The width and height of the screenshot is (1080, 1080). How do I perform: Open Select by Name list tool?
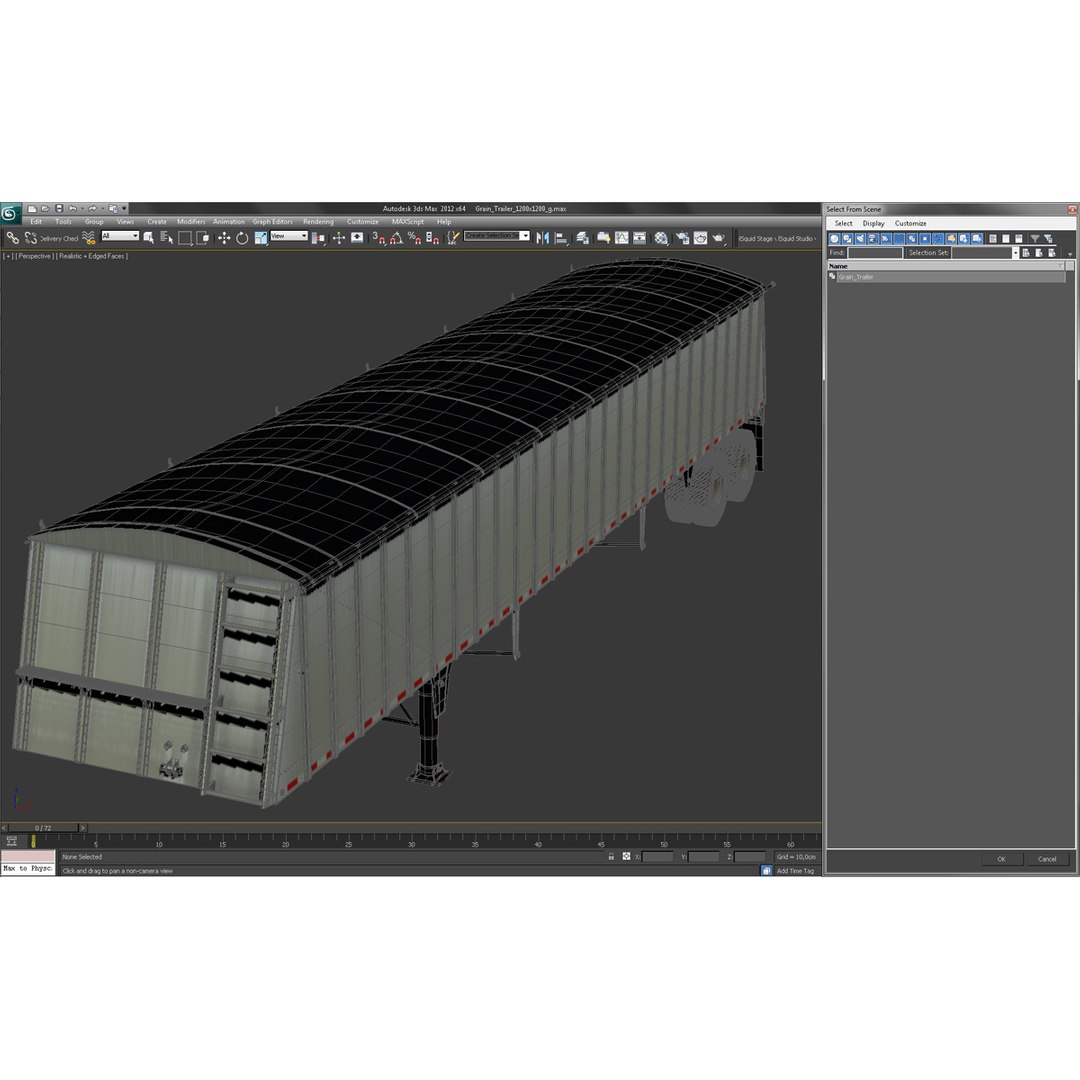coord(166,238)
